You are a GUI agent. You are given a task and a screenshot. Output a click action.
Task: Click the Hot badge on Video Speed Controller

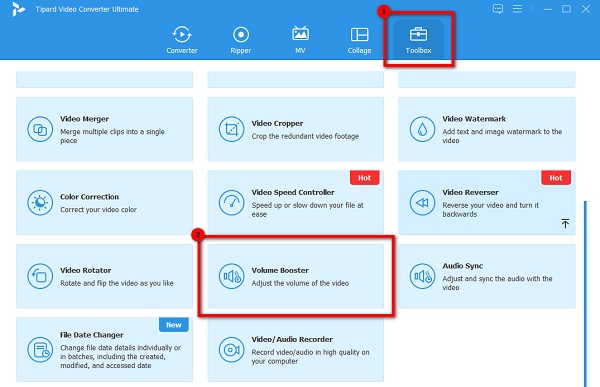click(365, 178)
